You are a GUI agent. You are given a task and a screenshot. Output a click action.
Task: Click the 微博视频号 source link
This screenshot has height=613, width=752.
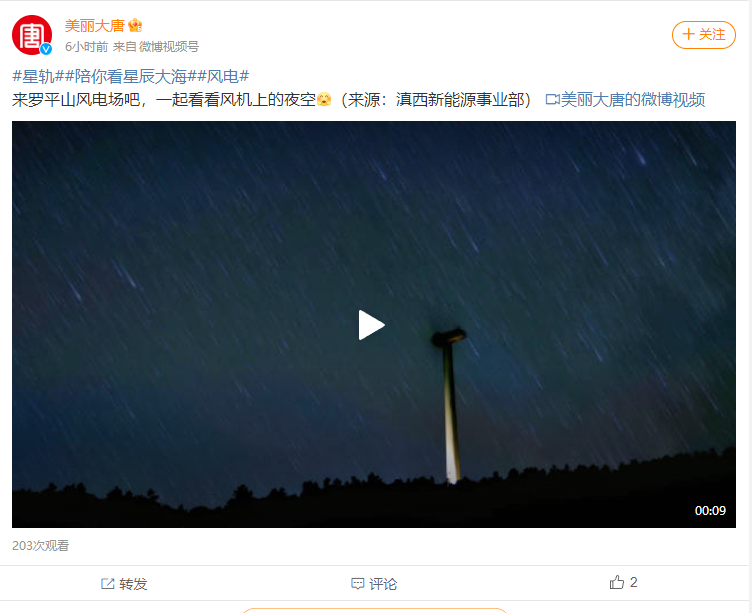168,47
